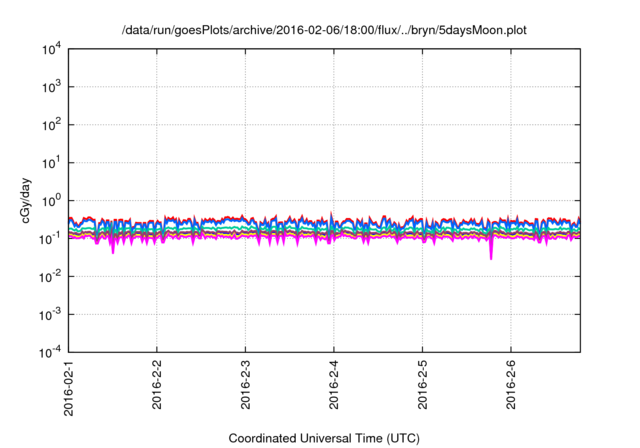The height and width of the screenshot is (448, 640).
Task: Click the 10^1 y-axis tick label
Action: click(52, 163)
